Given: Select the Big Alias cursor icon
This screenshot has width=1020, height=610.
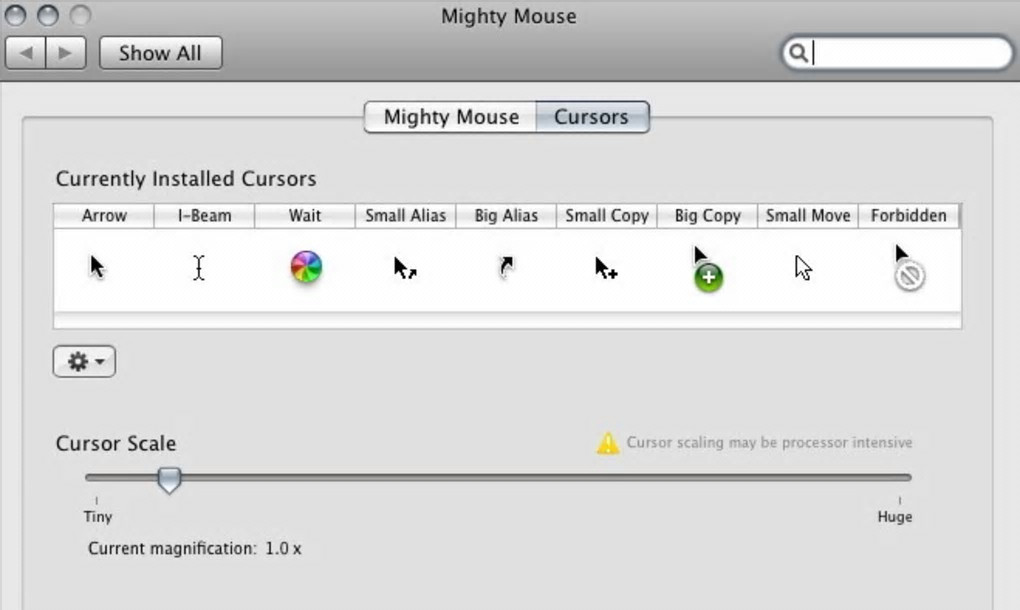Looking at the screenshot, I should coord(507,268).
